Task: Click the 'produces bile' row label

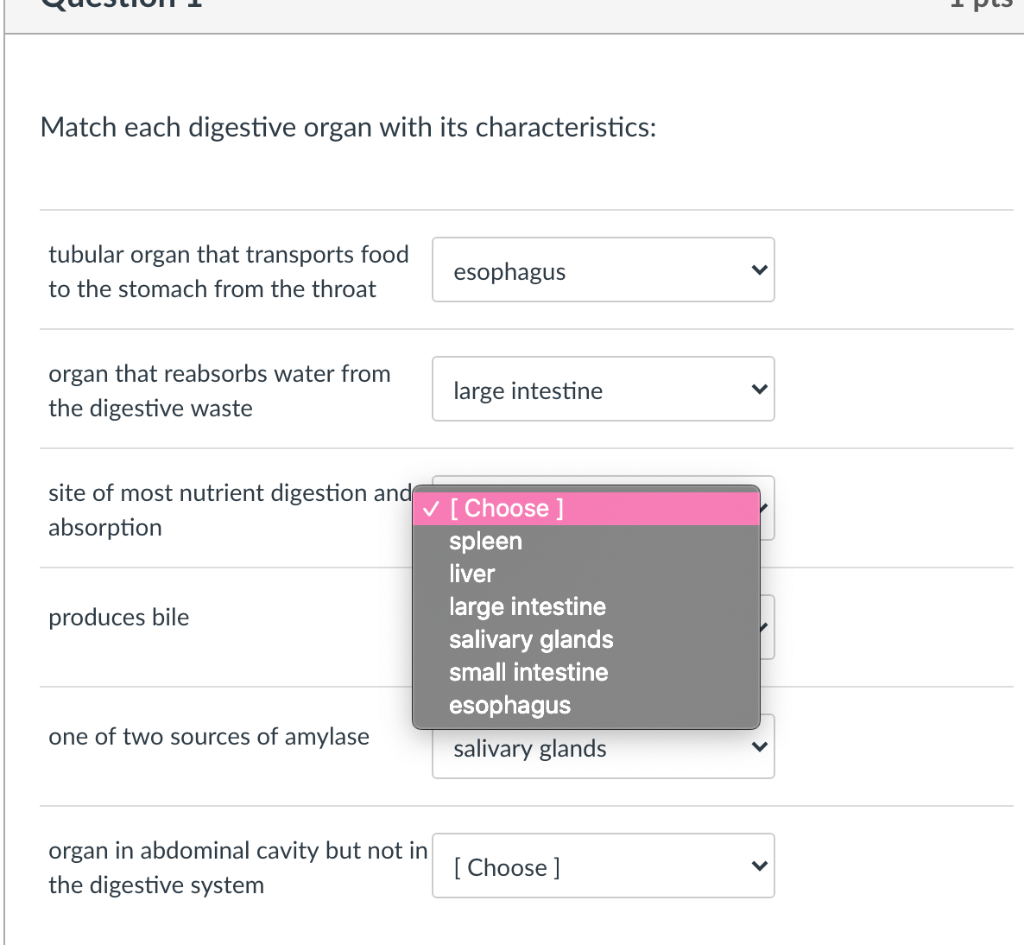Action: click(x=119, y=618)
